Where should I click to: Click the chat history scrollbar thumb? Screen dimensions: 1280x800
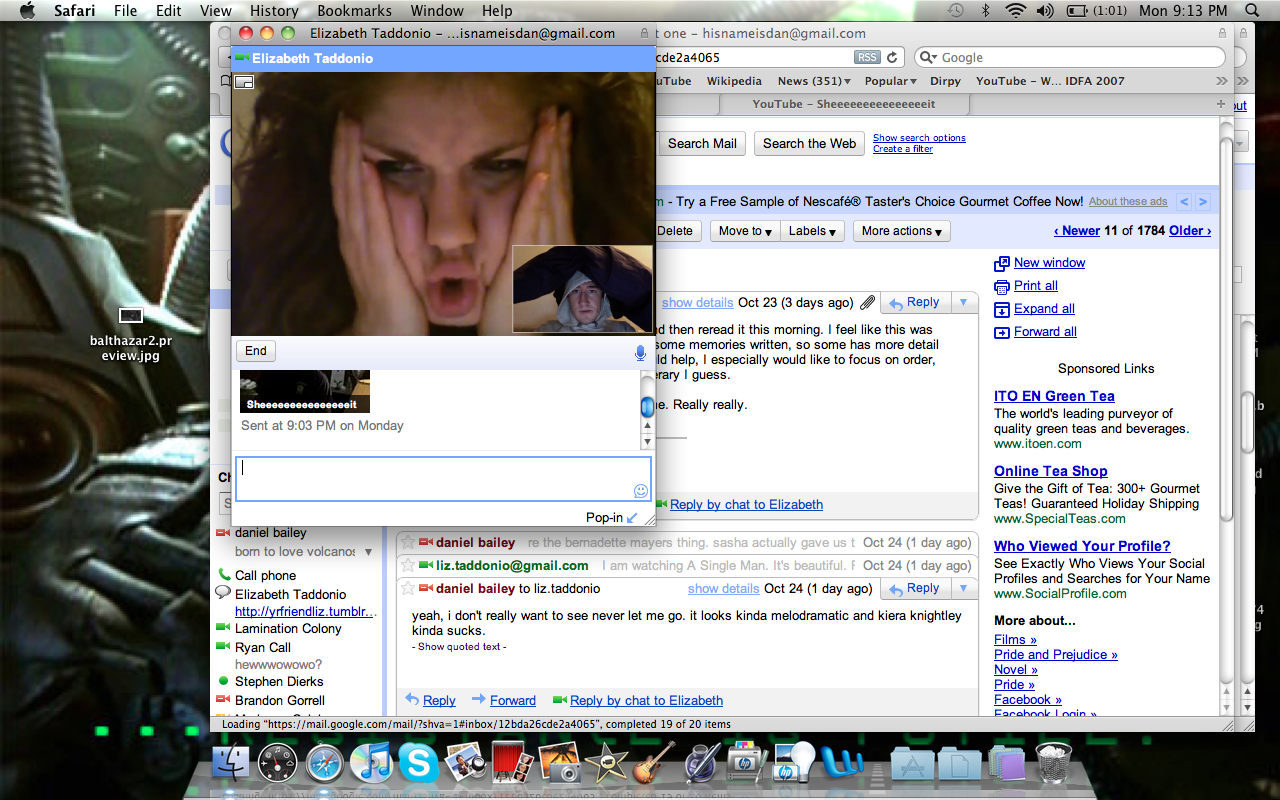tap(647, 406)
